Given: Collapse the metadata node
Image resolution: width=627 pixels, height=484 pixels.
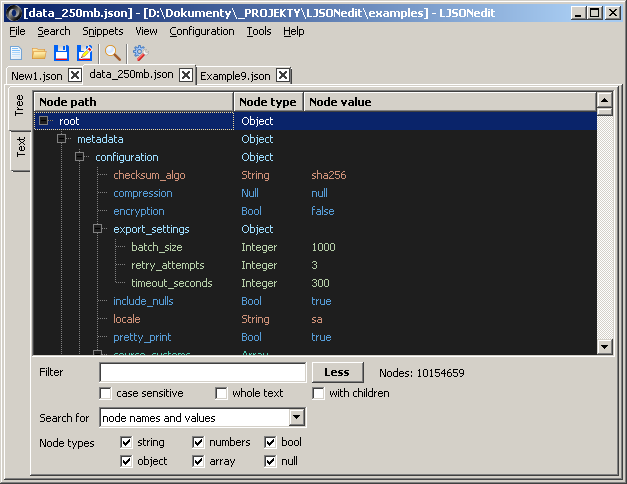Looking at the screenshot, I should 62,138.
